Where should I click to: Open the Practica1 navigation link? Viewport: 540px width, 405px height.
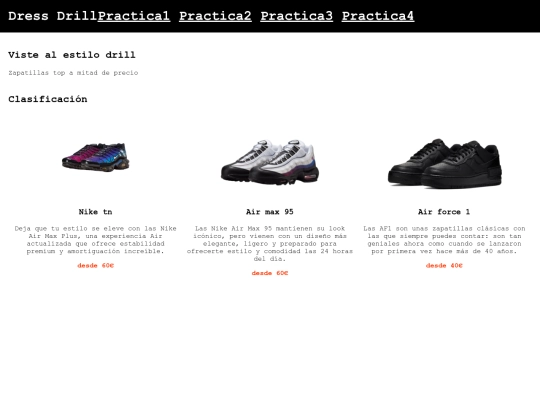(x=134, y=16)
